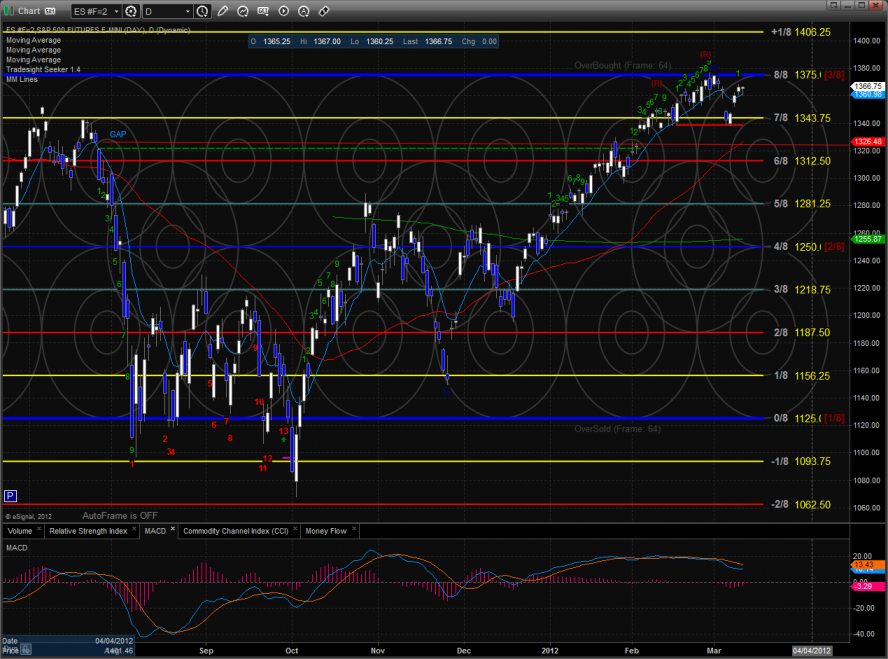Viewport: 888px width, 659px height.
Task: Open the Relative Strength Index tab
Action: pyautogui.click(x=88, y=530)
